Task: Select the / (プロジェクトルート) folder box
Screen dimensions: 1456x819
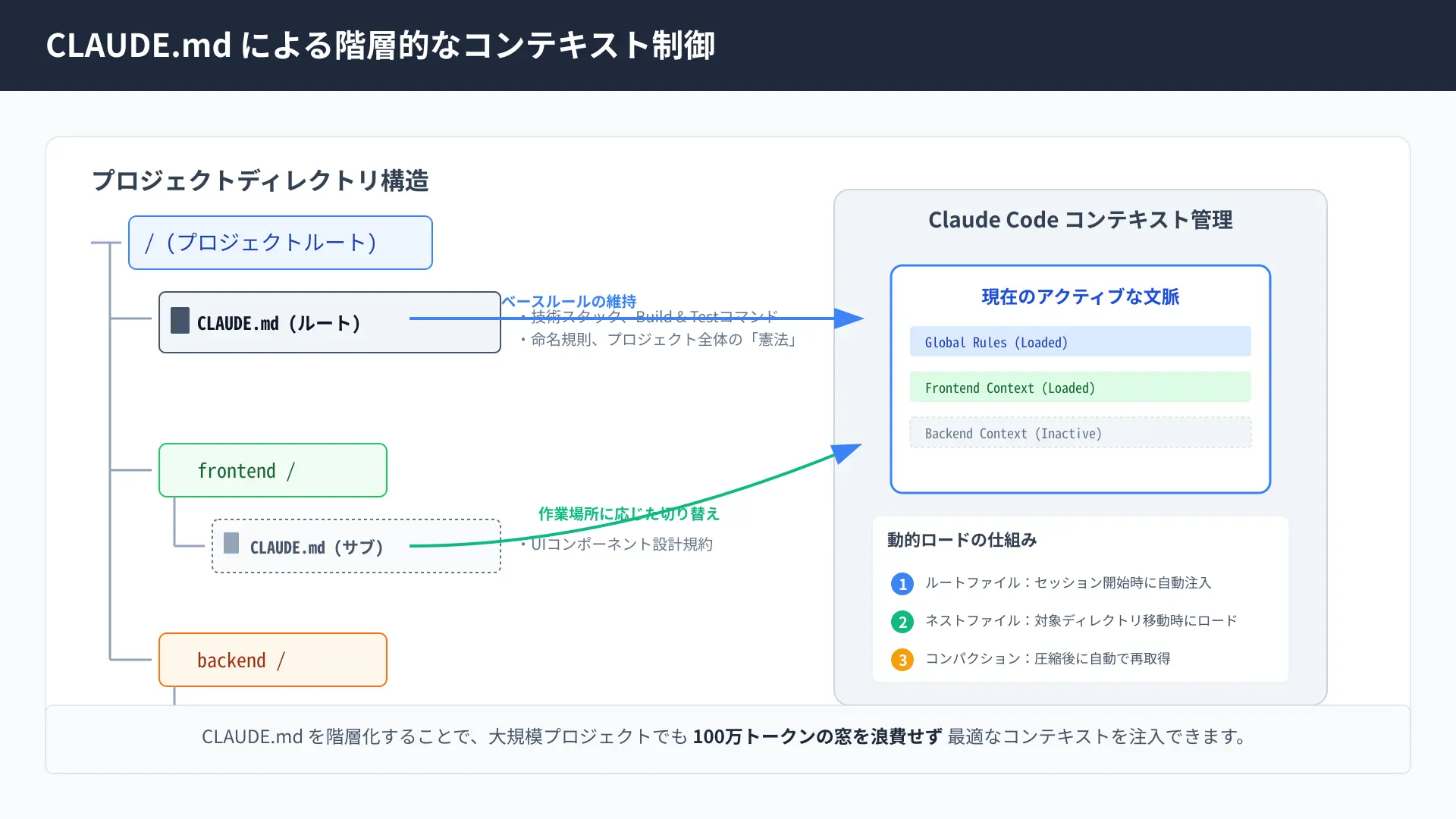Action: (281, 243)
